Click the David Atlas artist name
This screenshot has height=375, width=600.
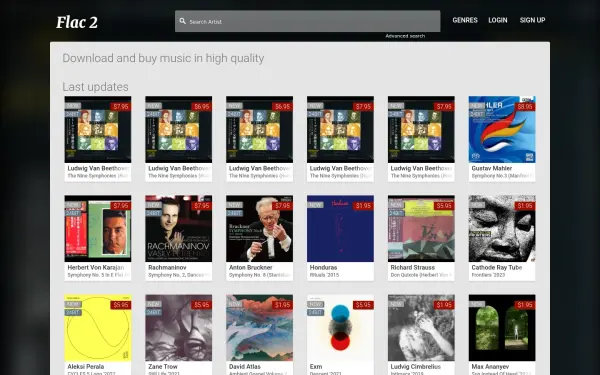pos(245,367)
